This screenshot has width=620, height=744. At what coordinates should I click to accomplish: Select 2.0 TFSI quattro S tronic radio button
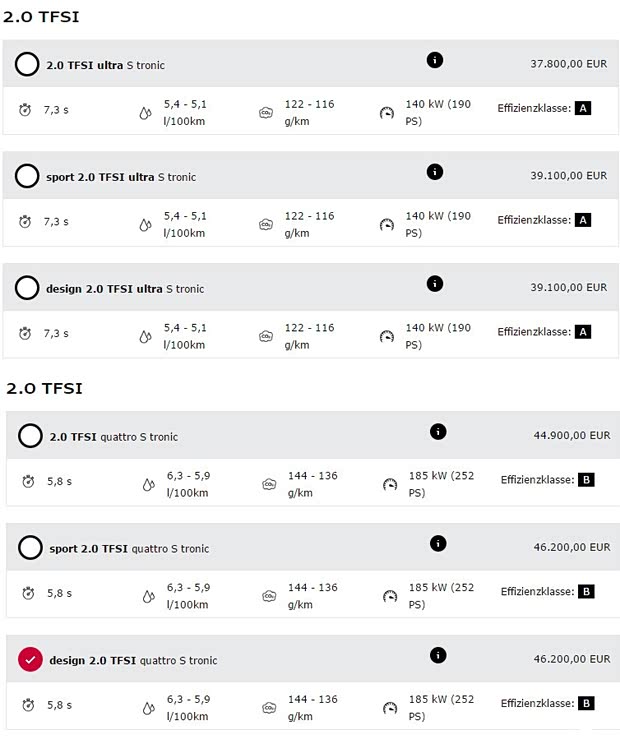(31, 437)
